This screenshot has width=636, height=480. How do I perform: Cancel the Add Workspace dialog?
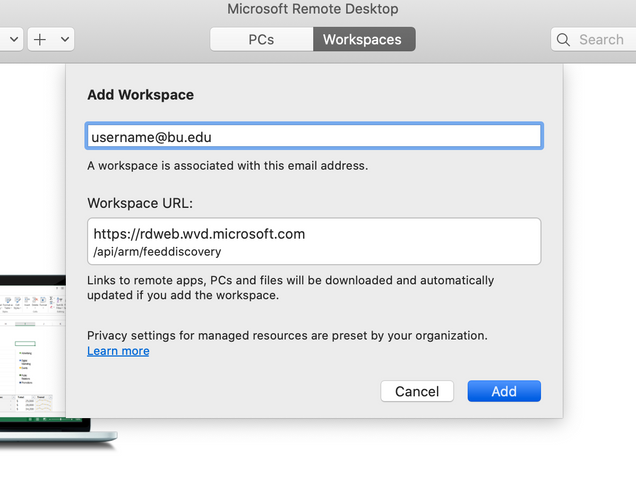(417, 391)
